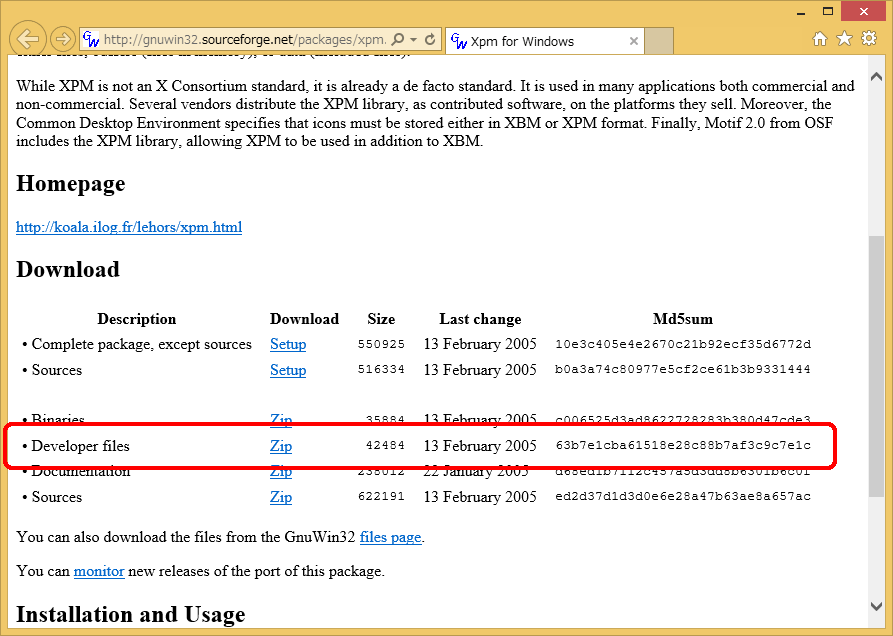This screenshot has width=893, height=636.
Task: Open Favorites with the star icon
Action: click(844, 39)
